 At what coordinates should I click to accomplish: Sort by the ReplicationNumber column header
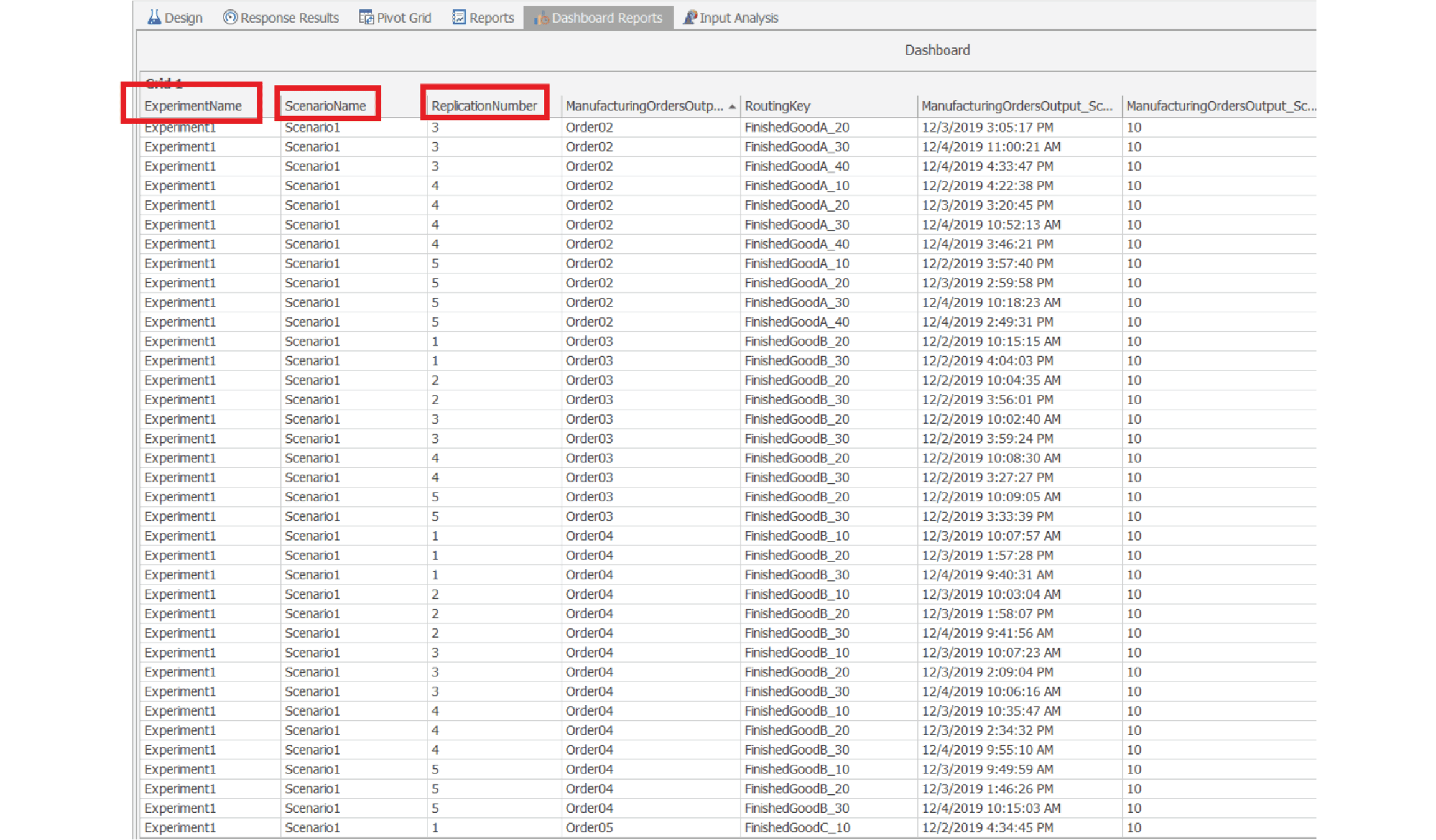(x=484, y=106)
